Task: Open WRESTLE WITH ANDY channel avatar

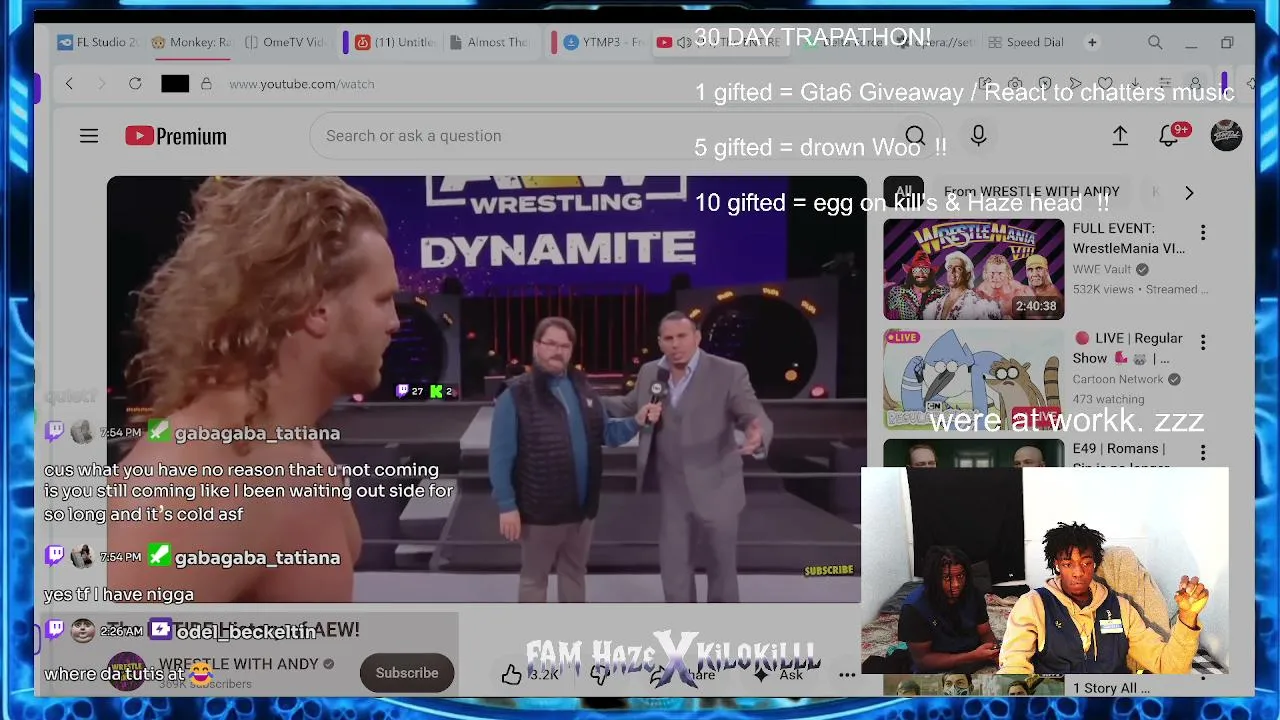Action: point(127,672)
